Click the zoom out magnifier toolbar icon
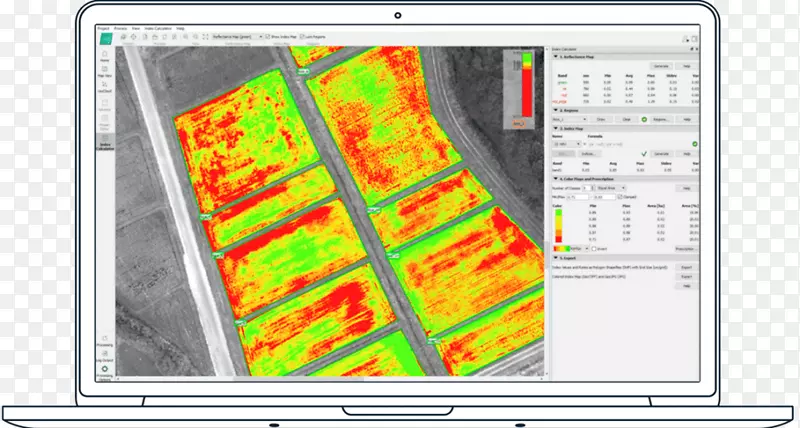Image resolution: width=800 pixels, height=428 pixels. 195,37
